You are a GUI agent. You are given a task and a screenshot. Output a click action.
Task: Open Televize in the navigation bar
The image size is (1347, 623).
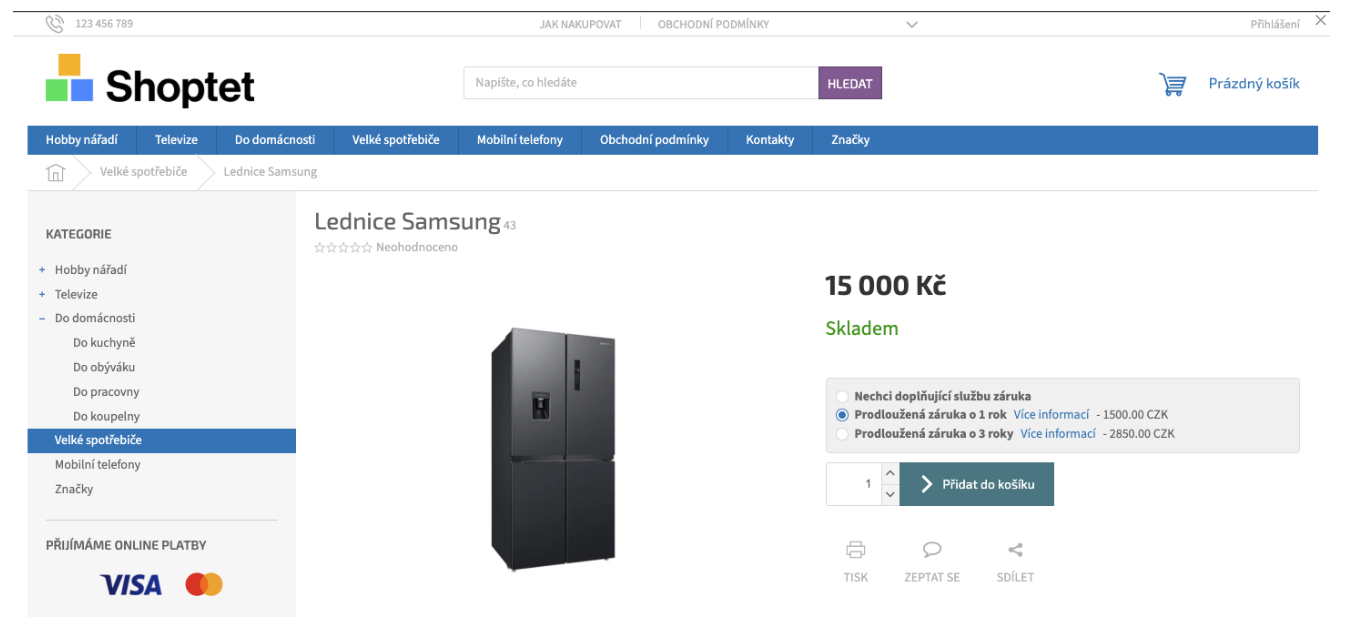[x=176, y=140]
